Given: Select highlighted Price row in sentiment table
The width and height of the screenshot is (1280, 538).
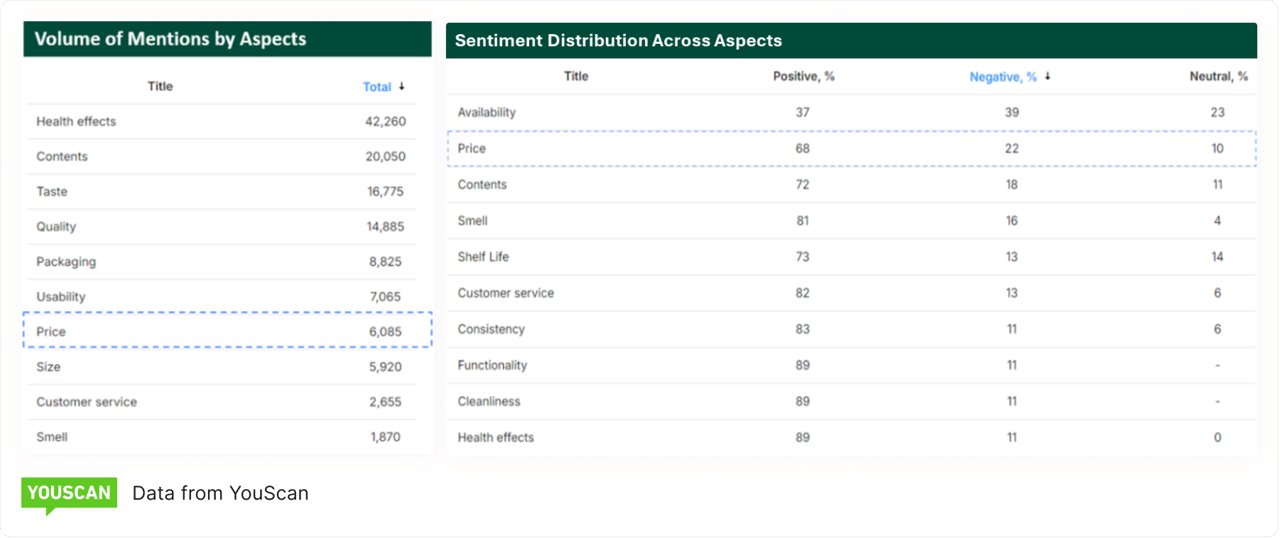Looking at the screenshot, I should (x=850, y=148).
